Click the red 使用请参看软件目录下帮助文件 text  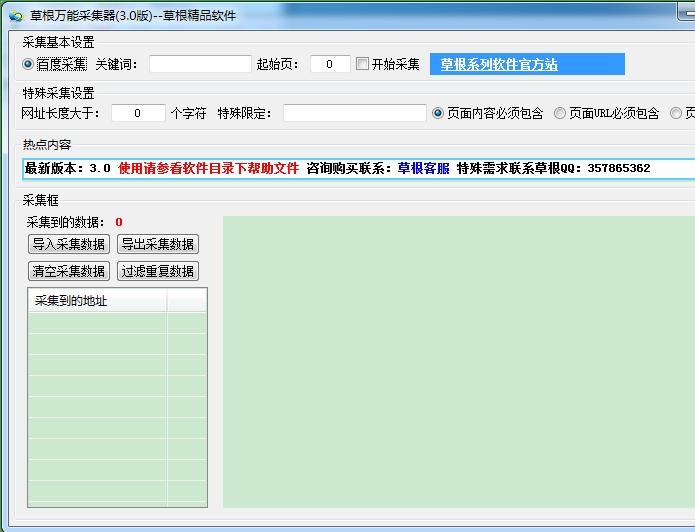click(x=208, y=168)
